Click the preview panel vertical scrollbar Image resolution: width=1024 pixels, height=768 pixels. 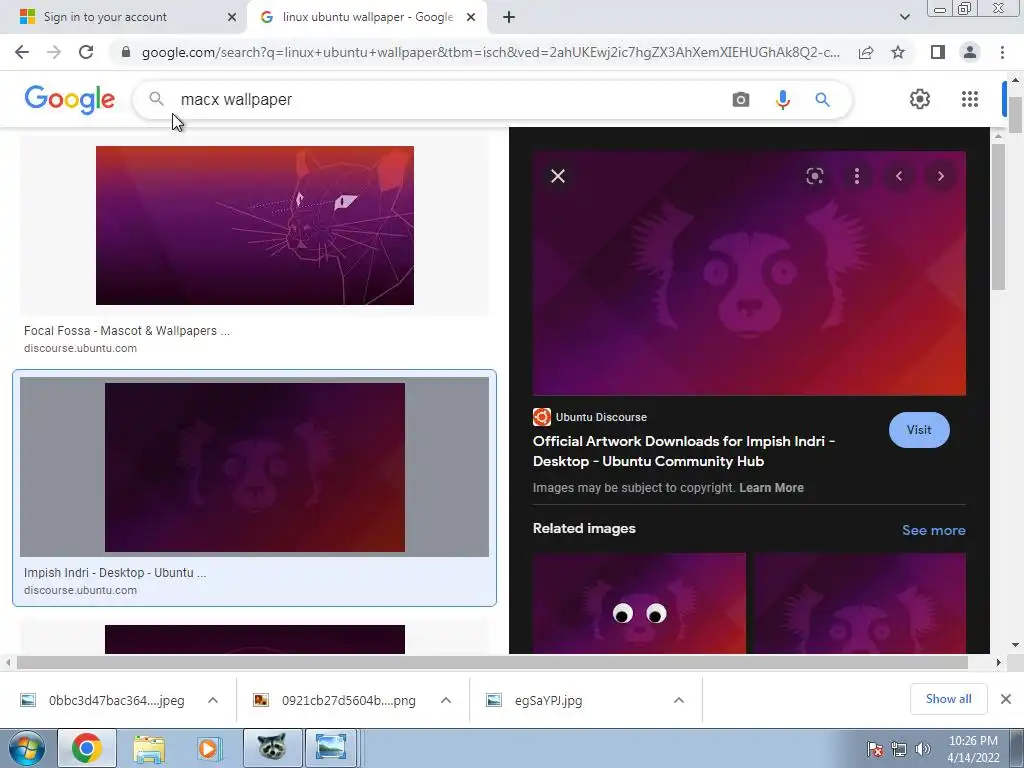click(998, 217)
